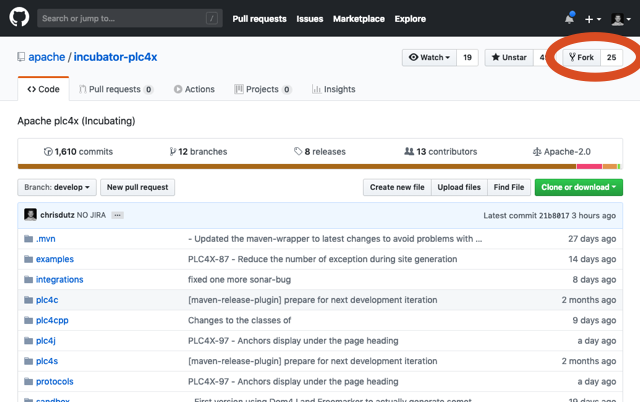Click the releases tag icon
The height and width of the screenshot is (402, 640).
[x=298, y=152]
